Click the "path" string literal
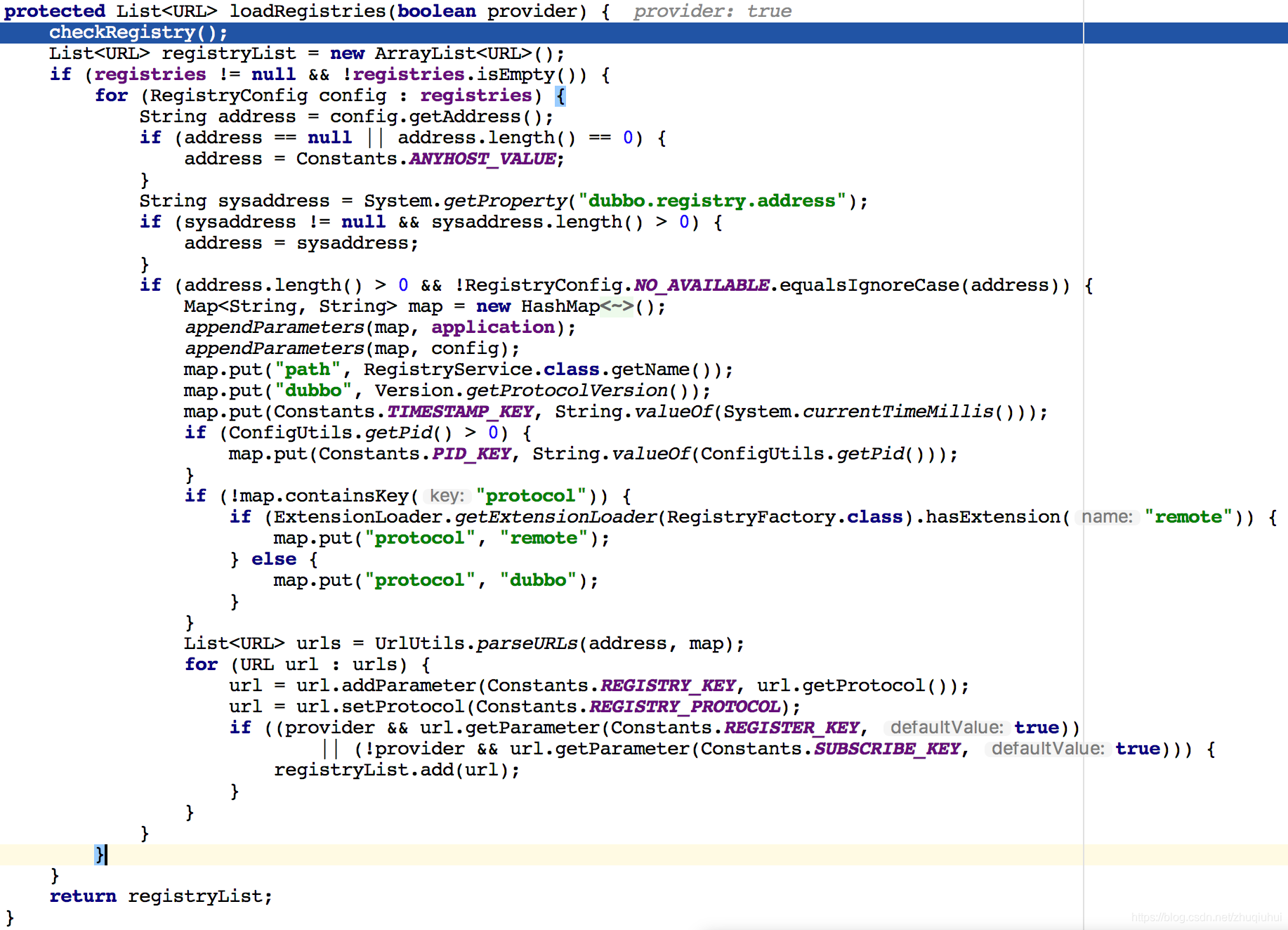Image resolution: width=1288 pixels, height=930 pixels. click(x=308, y=369)
